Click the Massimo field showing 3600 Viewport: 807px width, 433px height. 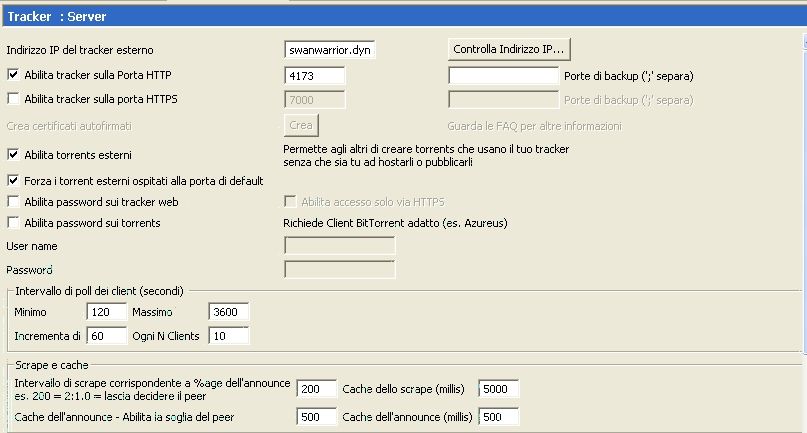(228, 313)
